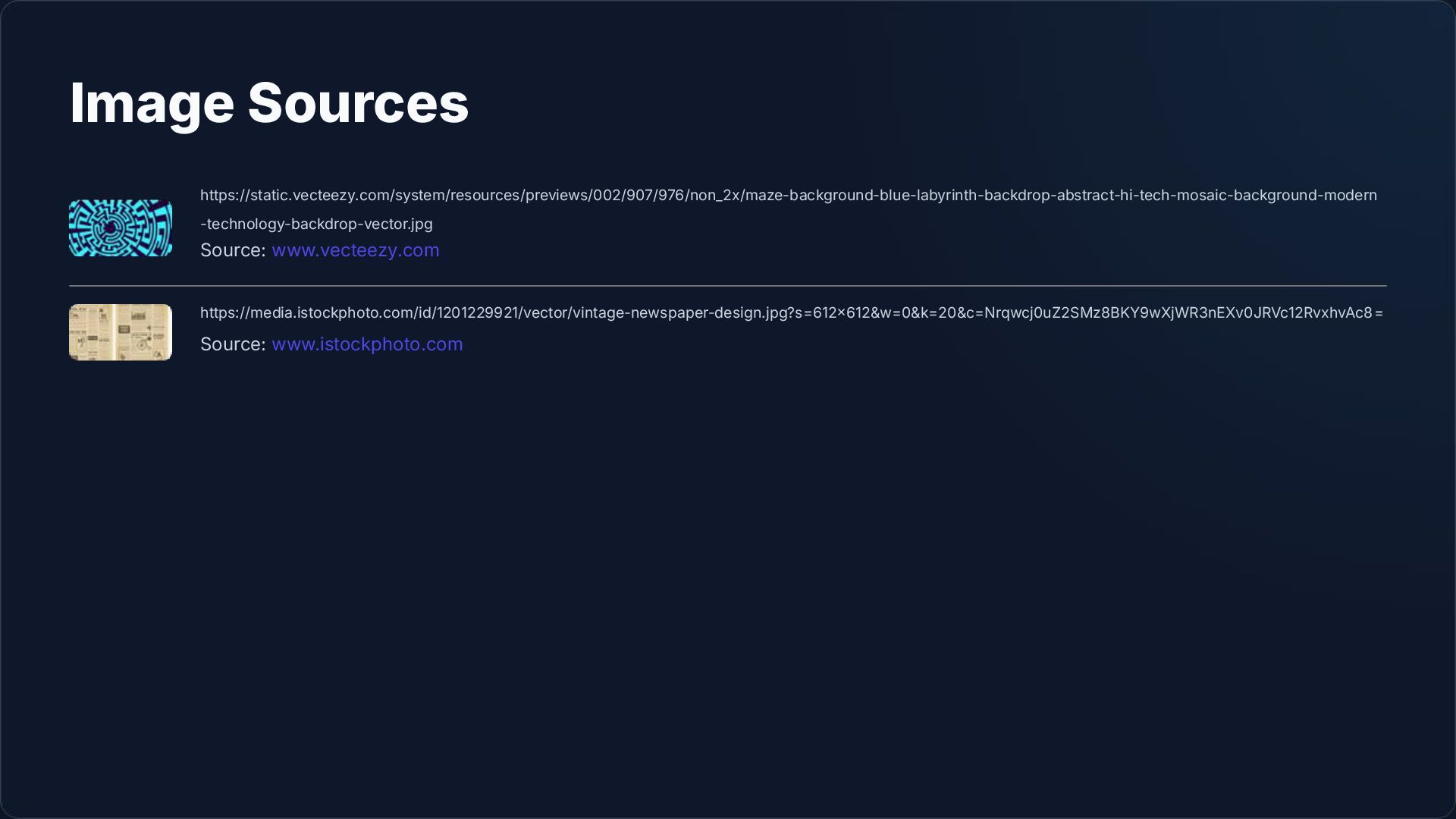Click 'abstract-hi-tech' in the vecteezy URL
1456x819 pixels.
pos(1112,195)
